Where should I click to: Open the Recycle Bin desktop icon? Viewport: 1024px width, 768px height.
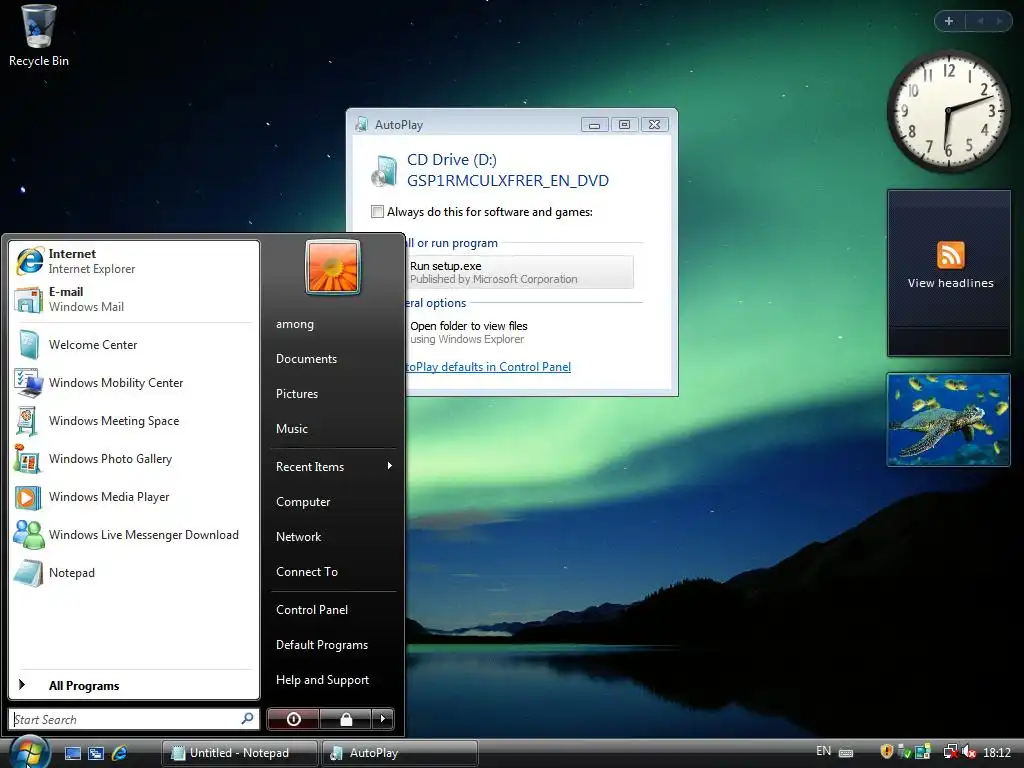pos(39,36)
